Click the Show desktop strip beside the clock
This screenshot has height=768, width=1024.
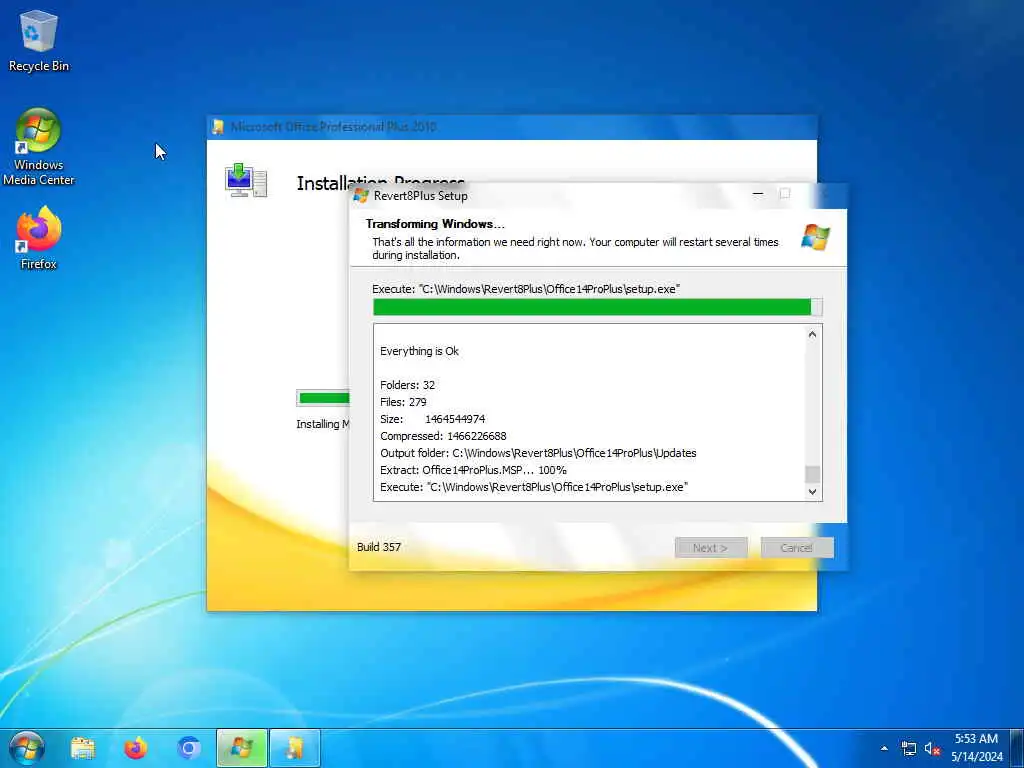(x=1017, y=748)
